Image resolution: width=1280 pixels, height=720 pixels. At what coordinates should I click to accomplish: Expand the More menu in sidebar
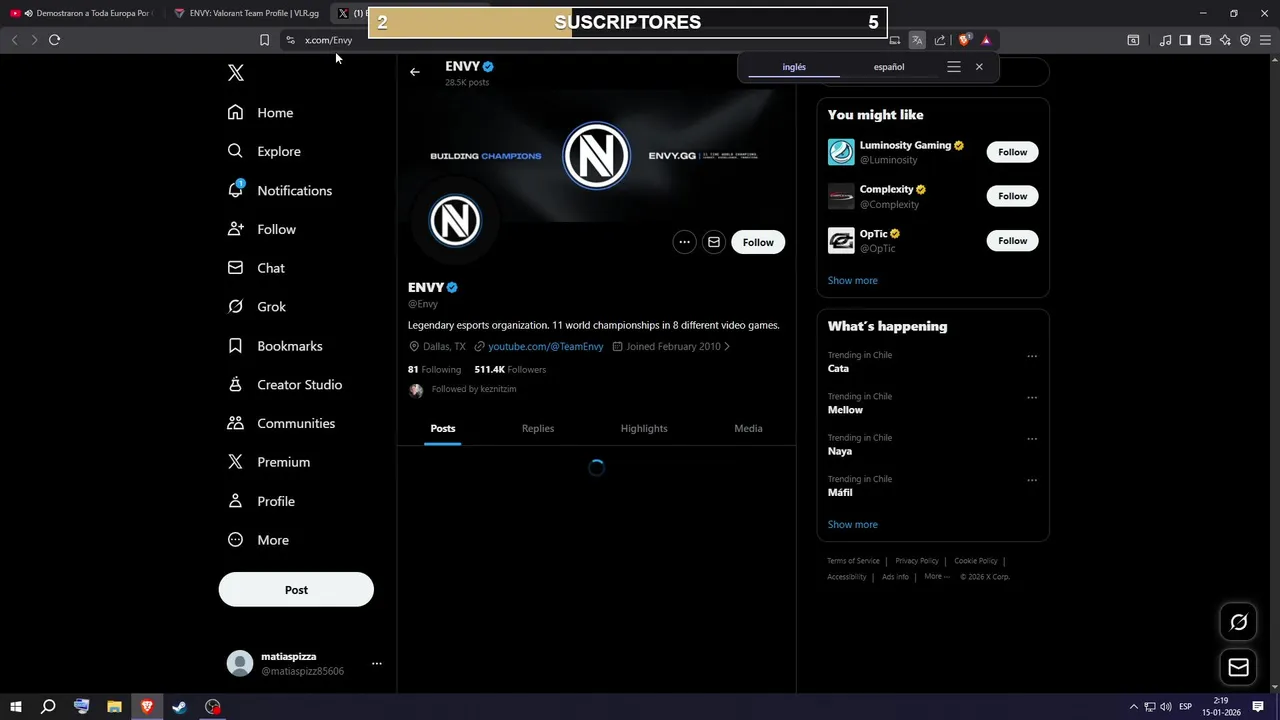[x=258, y=540]
